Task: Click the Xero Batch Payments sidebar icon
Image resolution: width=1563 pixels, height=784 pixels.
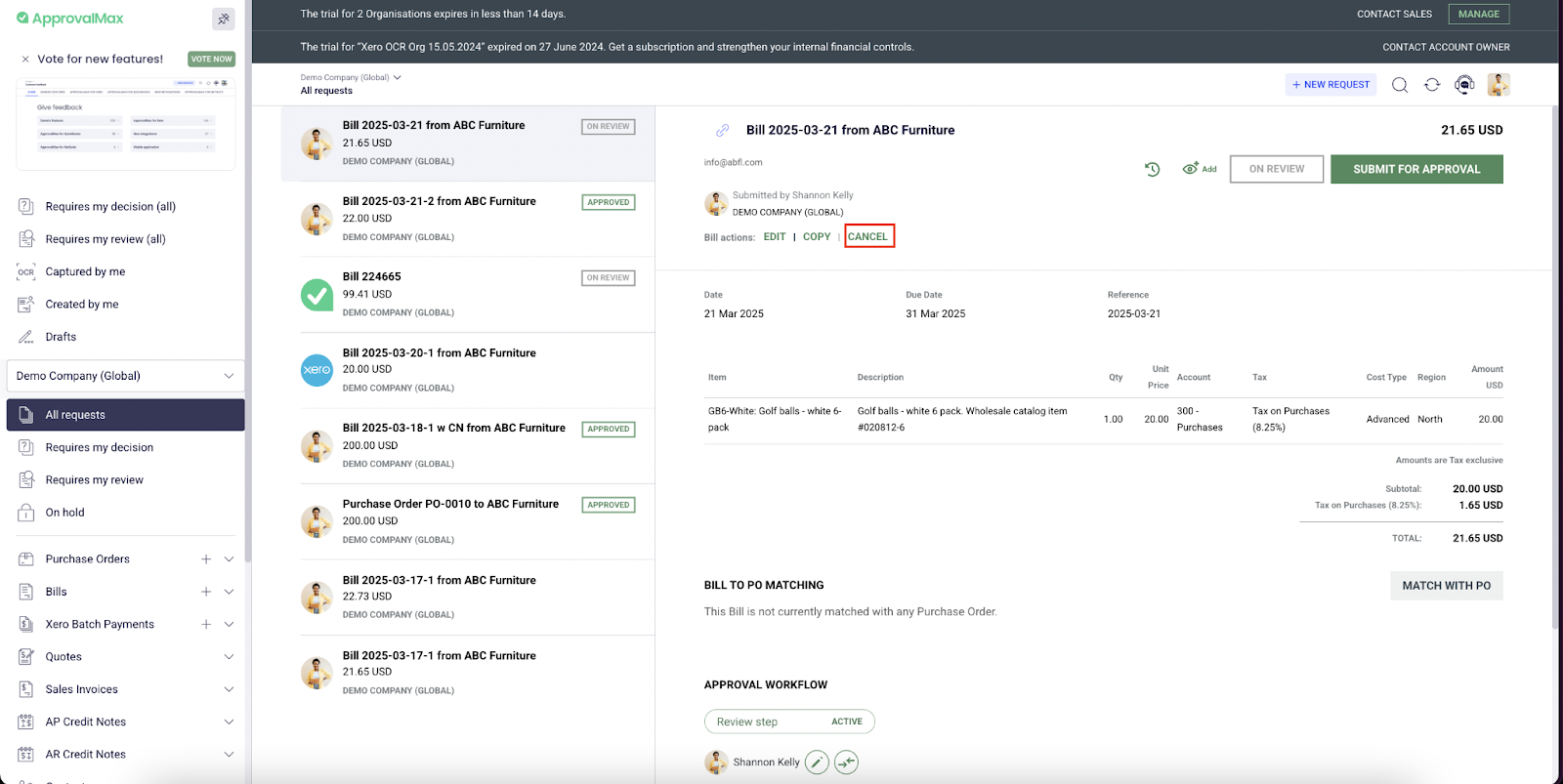Action: [x=26, y=624]
